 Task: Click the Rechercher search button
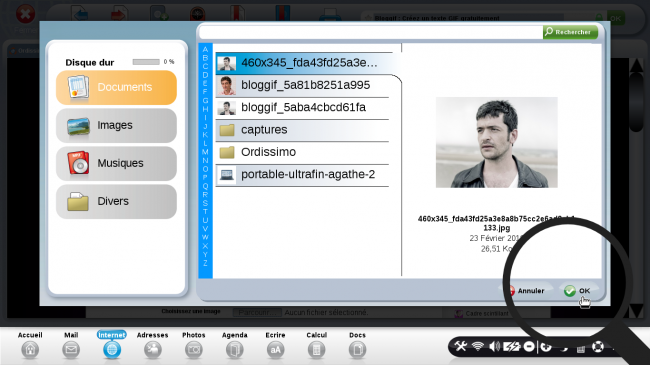click(x=570, y=32)
